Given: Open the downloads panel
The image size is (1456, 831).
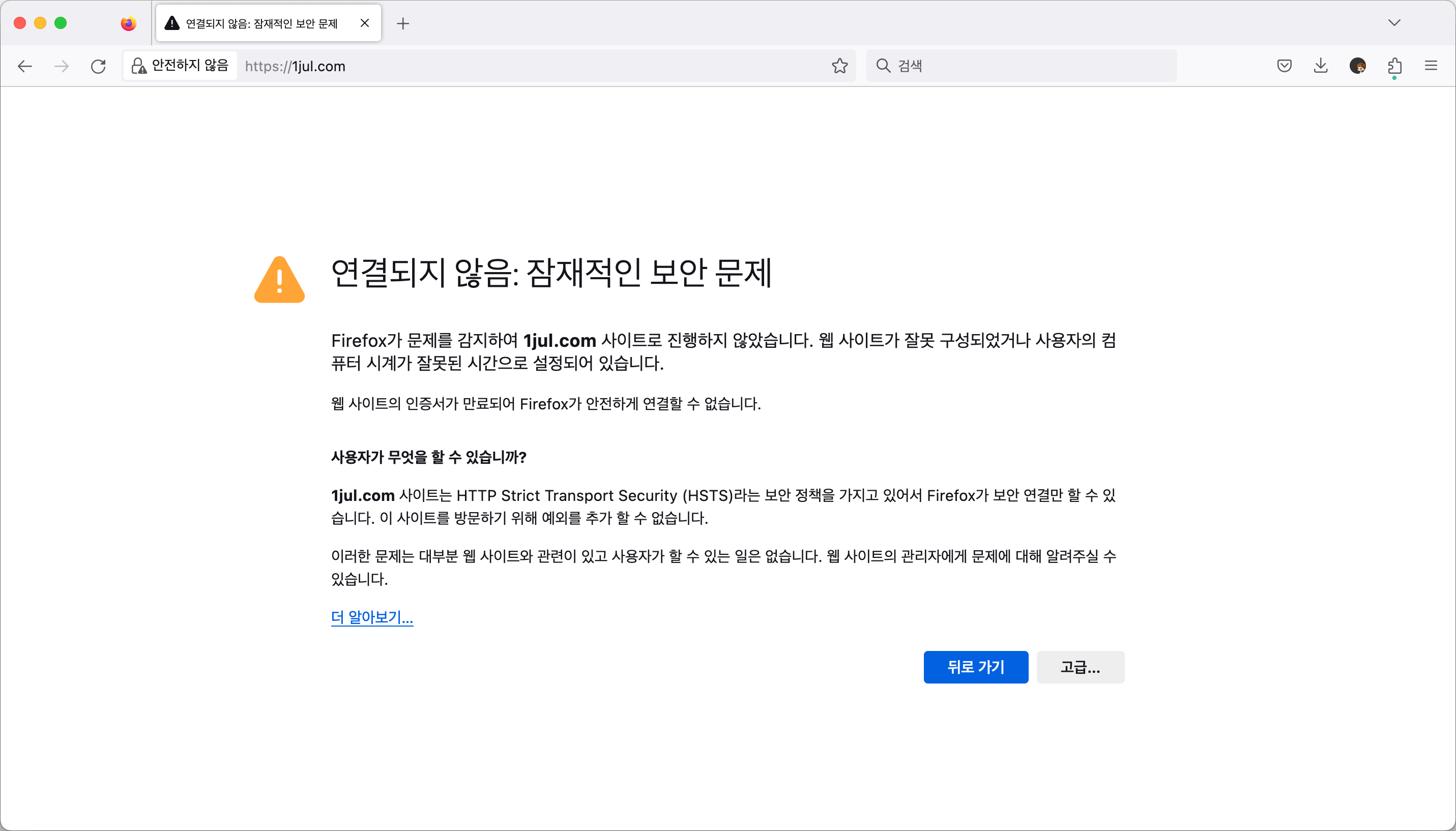Looking at the screenshot, I should point(1320,66).
